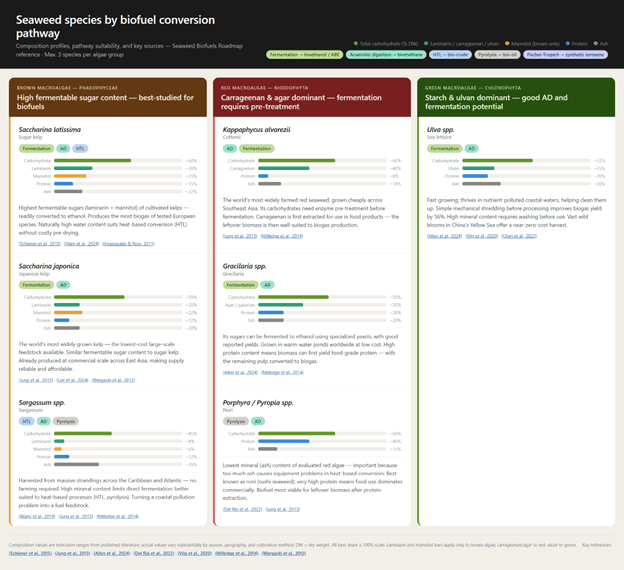Open Schiener et al., 2015 link under Saccharina latissima
Image resolution: width=624 pixels, height=570 pixels.
39,244
